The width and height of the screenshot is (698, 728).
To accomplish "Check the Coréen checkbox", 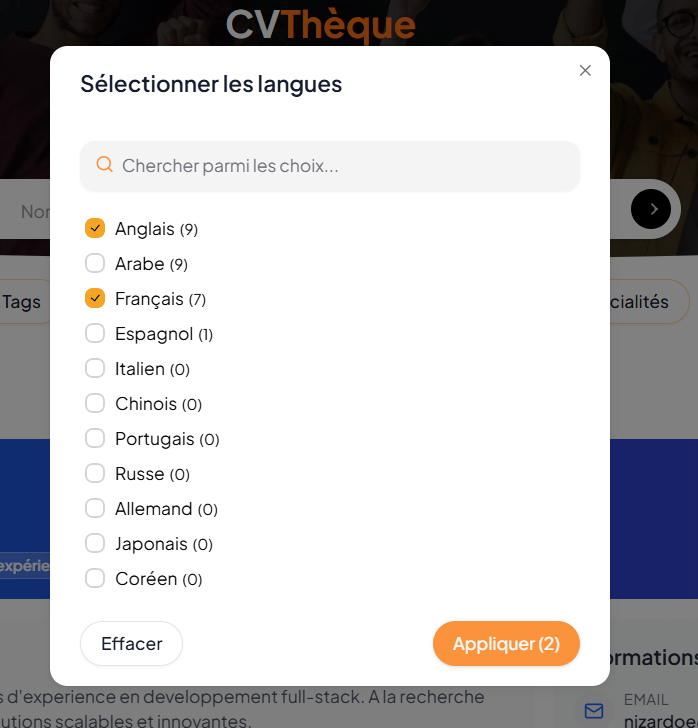I will [x=95, y=579].
